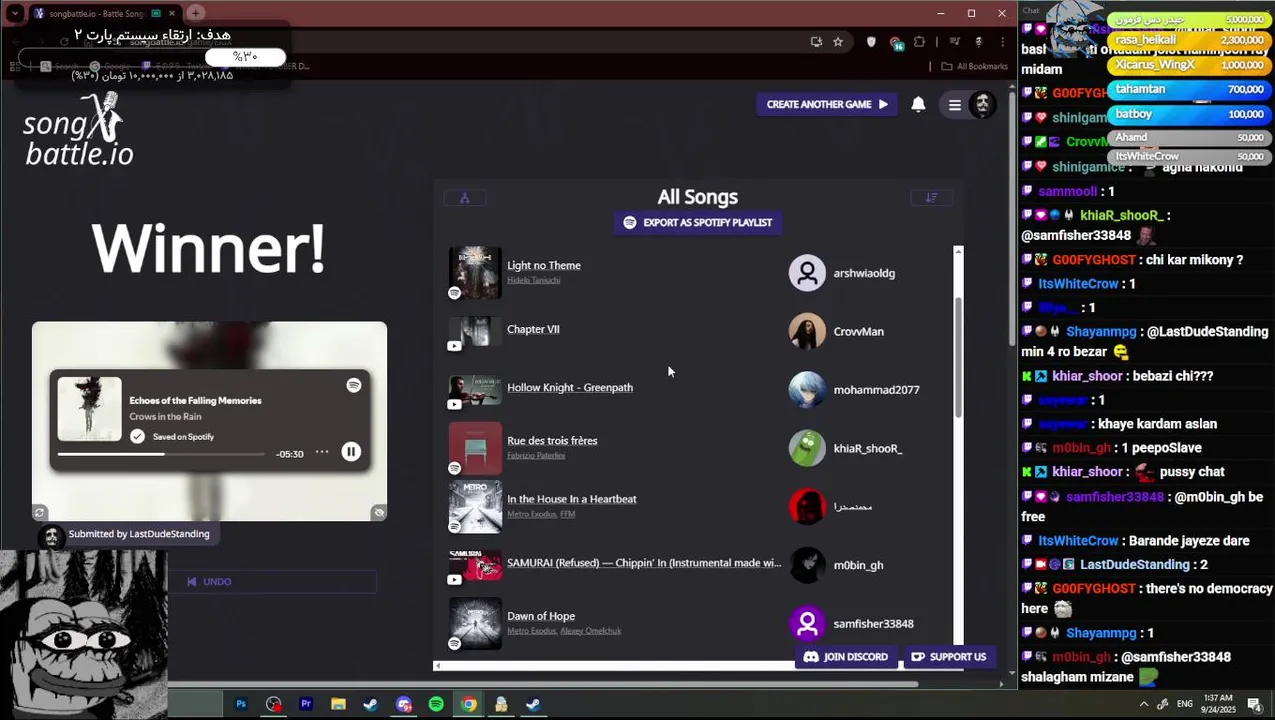This screenshot has width=1275, height=720.
Task: Open File Explorer from the taskbar
Action: point(338,704)
